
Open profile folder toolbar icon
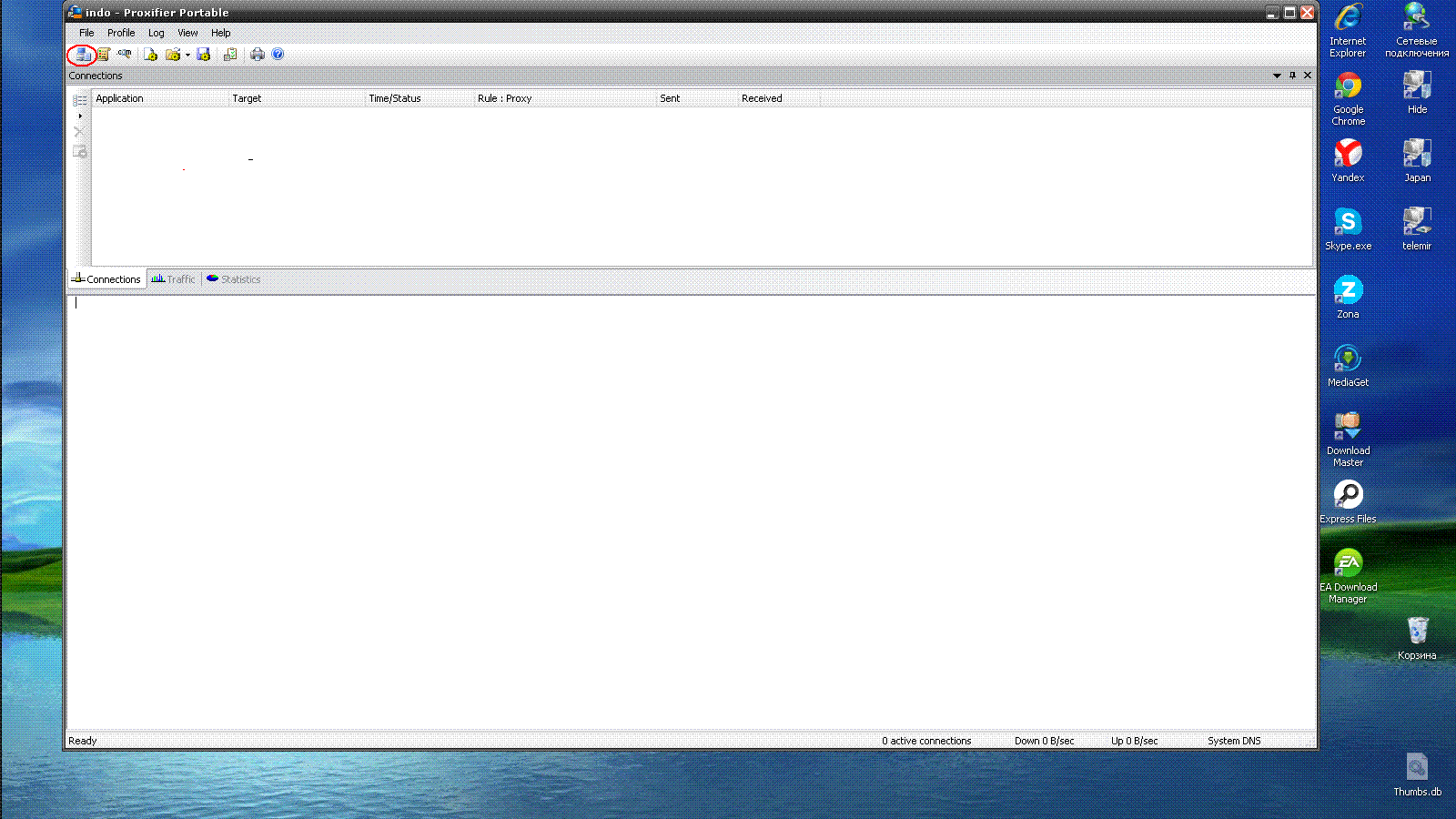pos(173,55)
